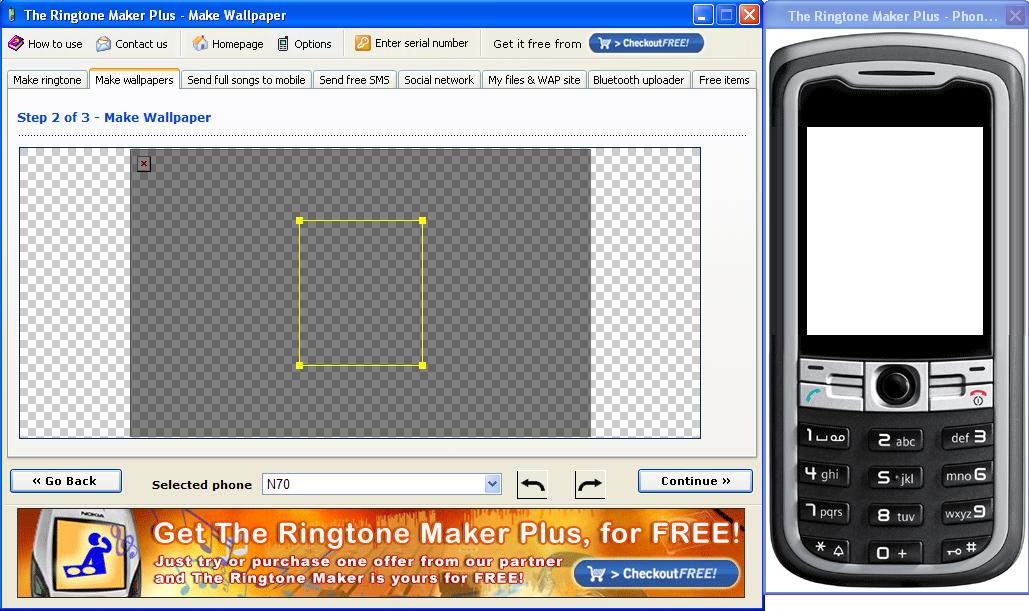The image size is (1029, 611).
Task: Open Homepage from the toolbar text
Action: point(238,44)
